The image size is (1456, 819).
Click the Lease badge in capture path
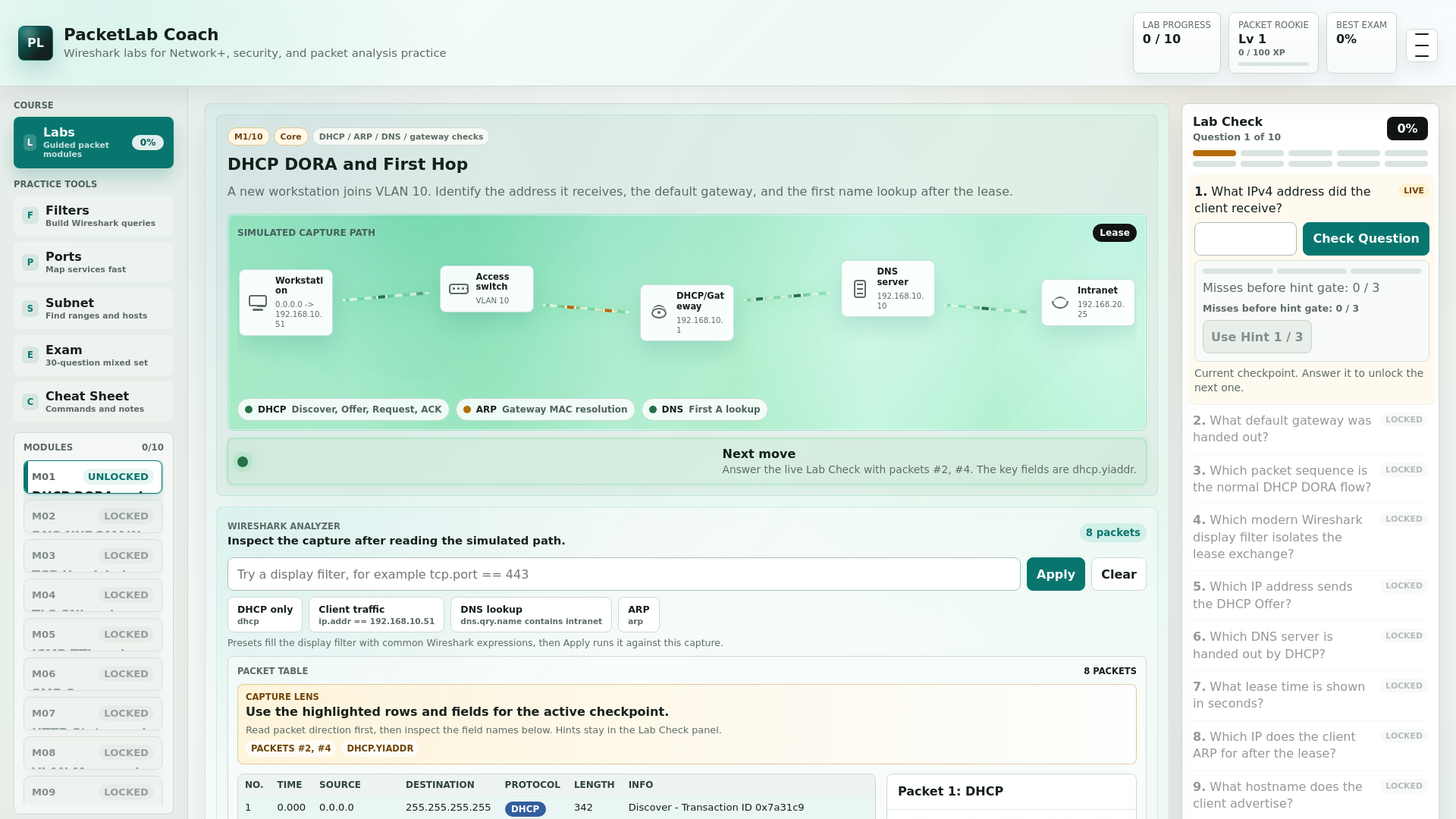[1114, 233]
